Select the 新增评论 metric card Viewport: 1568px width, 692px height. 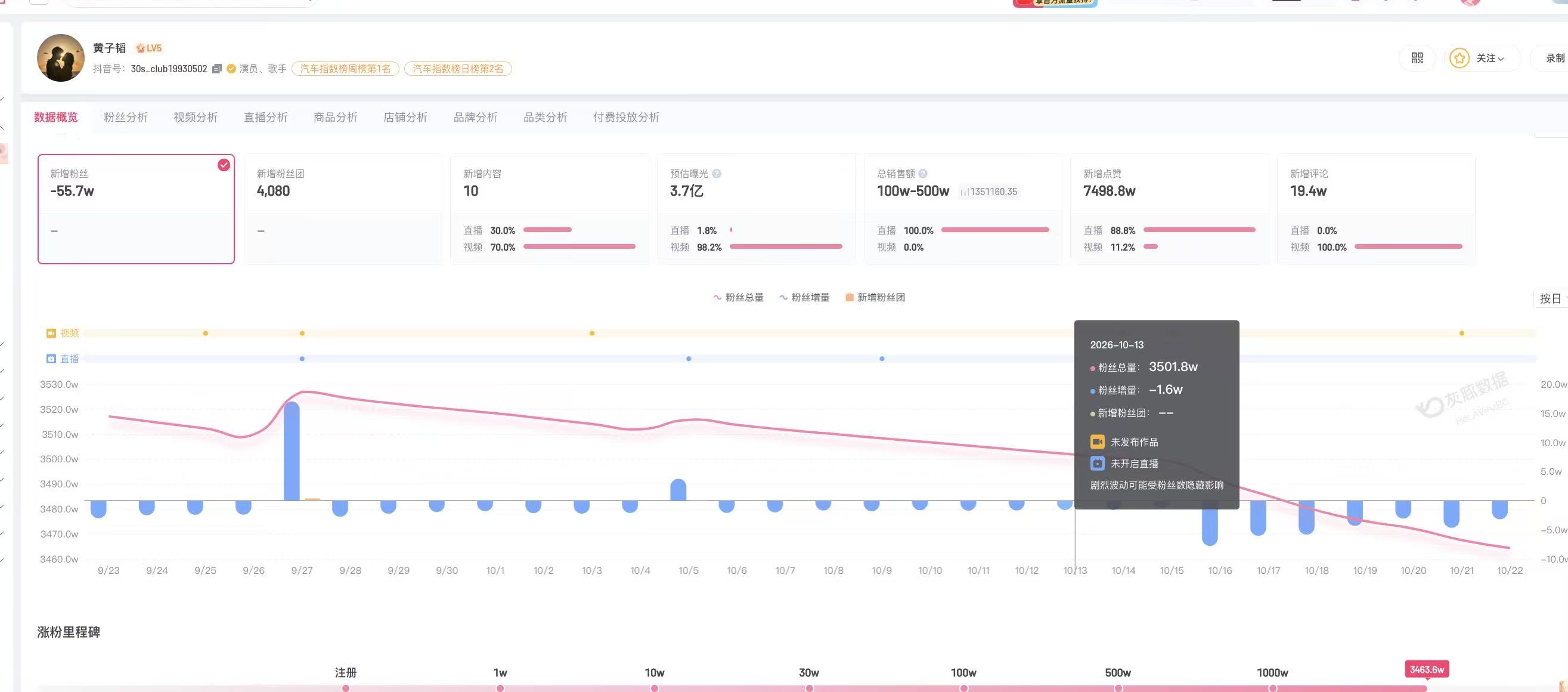tap(1376, 209)
